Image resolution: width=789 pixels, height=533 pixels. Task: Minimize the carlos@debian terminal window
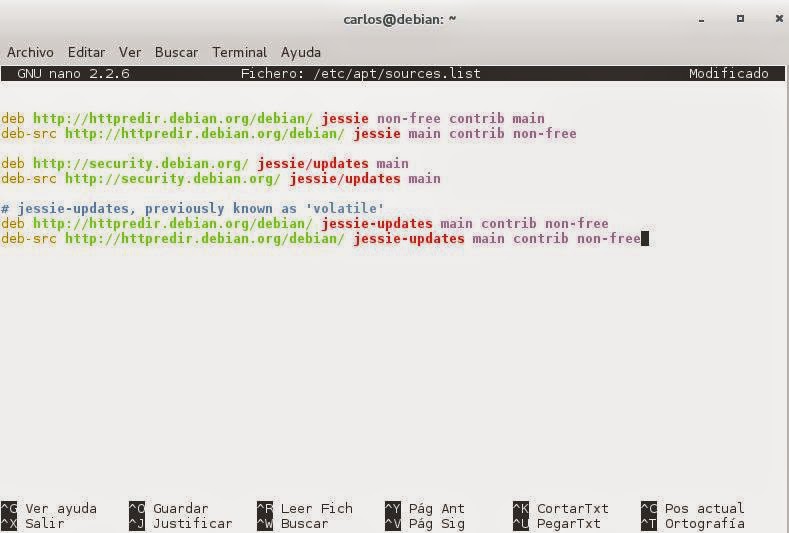(x=701, y=20)
